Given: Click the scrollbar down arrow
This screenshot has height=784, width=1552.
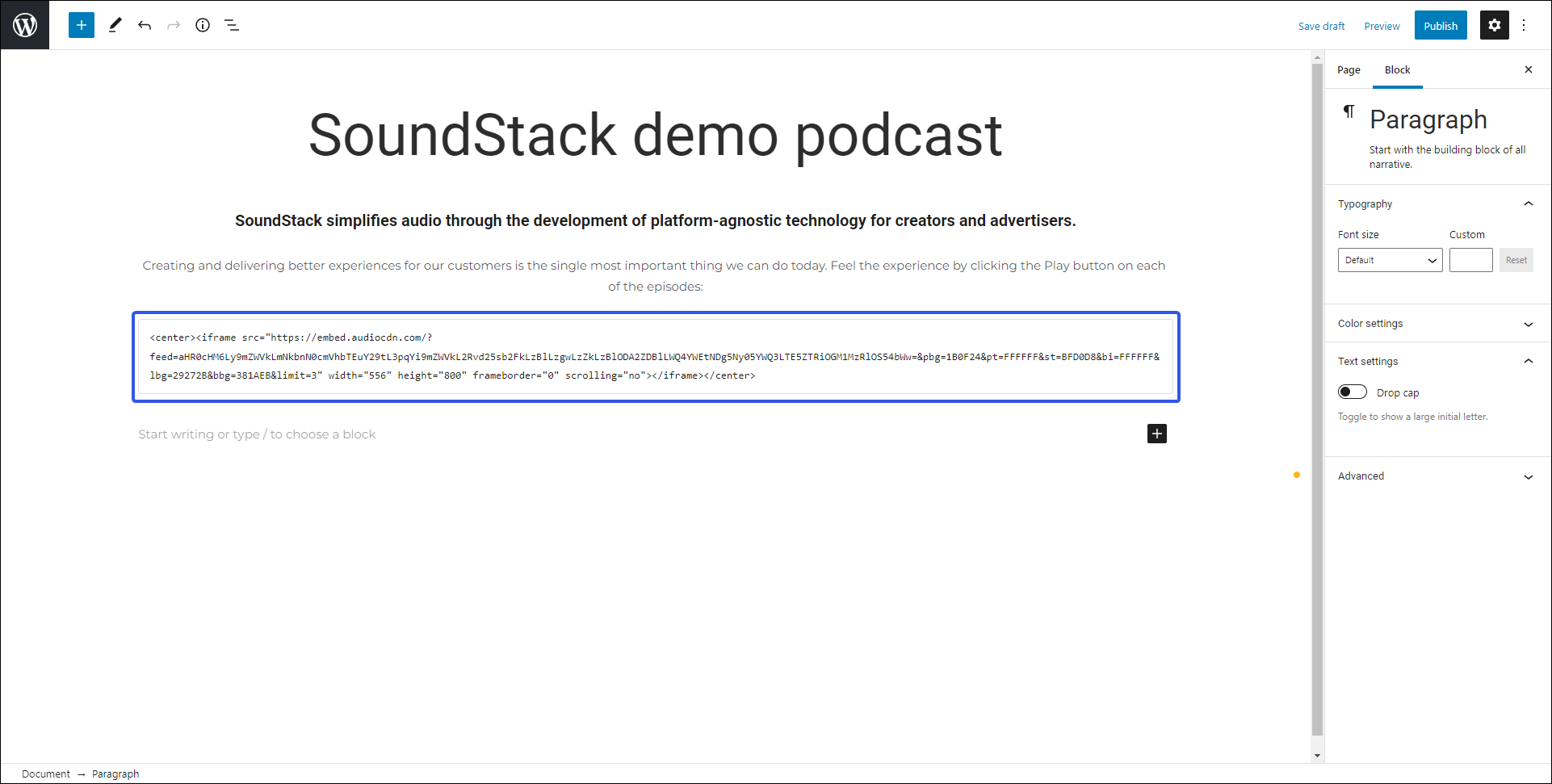Looking at the screenshot, I should 1317,756.
